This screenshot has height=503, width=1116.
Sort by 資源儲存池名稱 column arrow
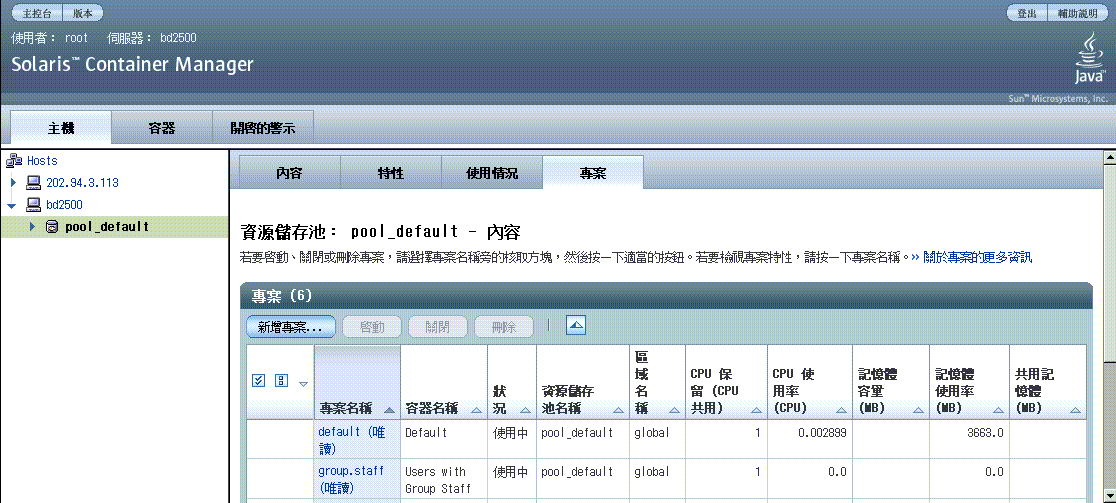(618, 410)
